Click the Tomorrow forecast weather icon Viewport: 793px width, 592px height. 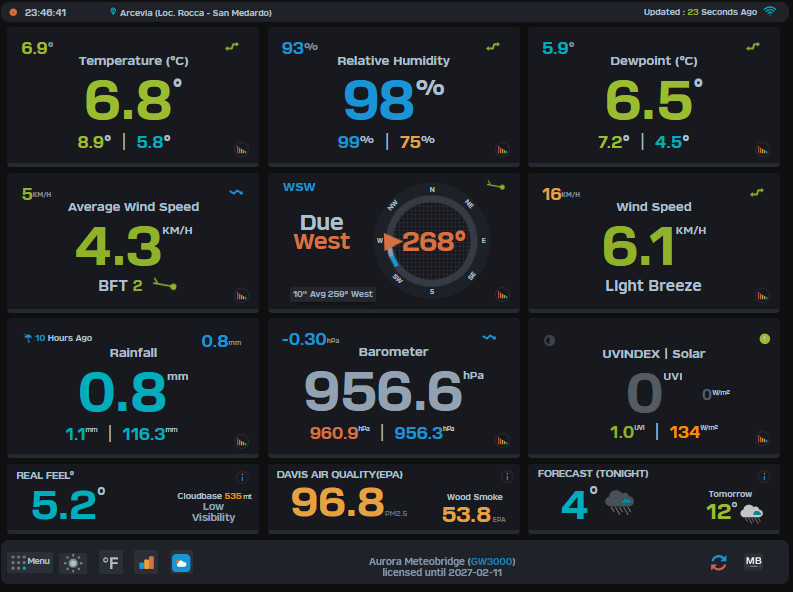751,513
